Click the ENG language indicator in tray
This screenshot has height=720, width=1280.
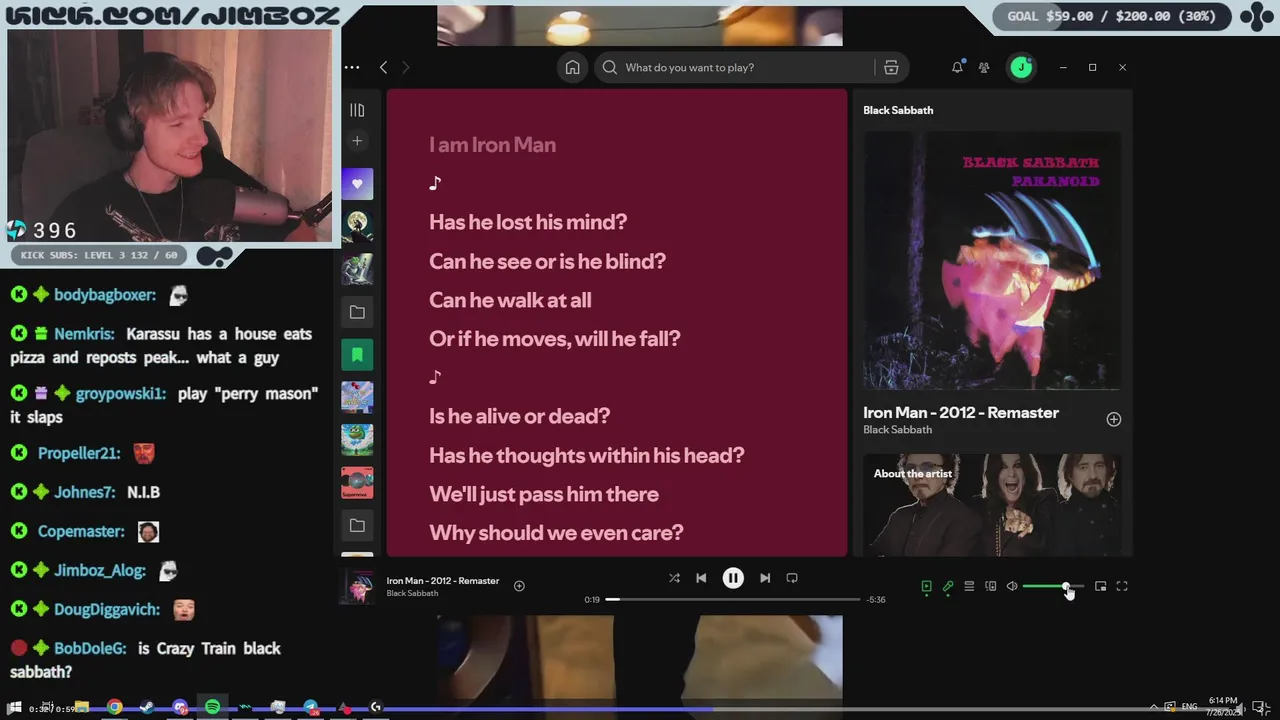tap(1190, 707)
